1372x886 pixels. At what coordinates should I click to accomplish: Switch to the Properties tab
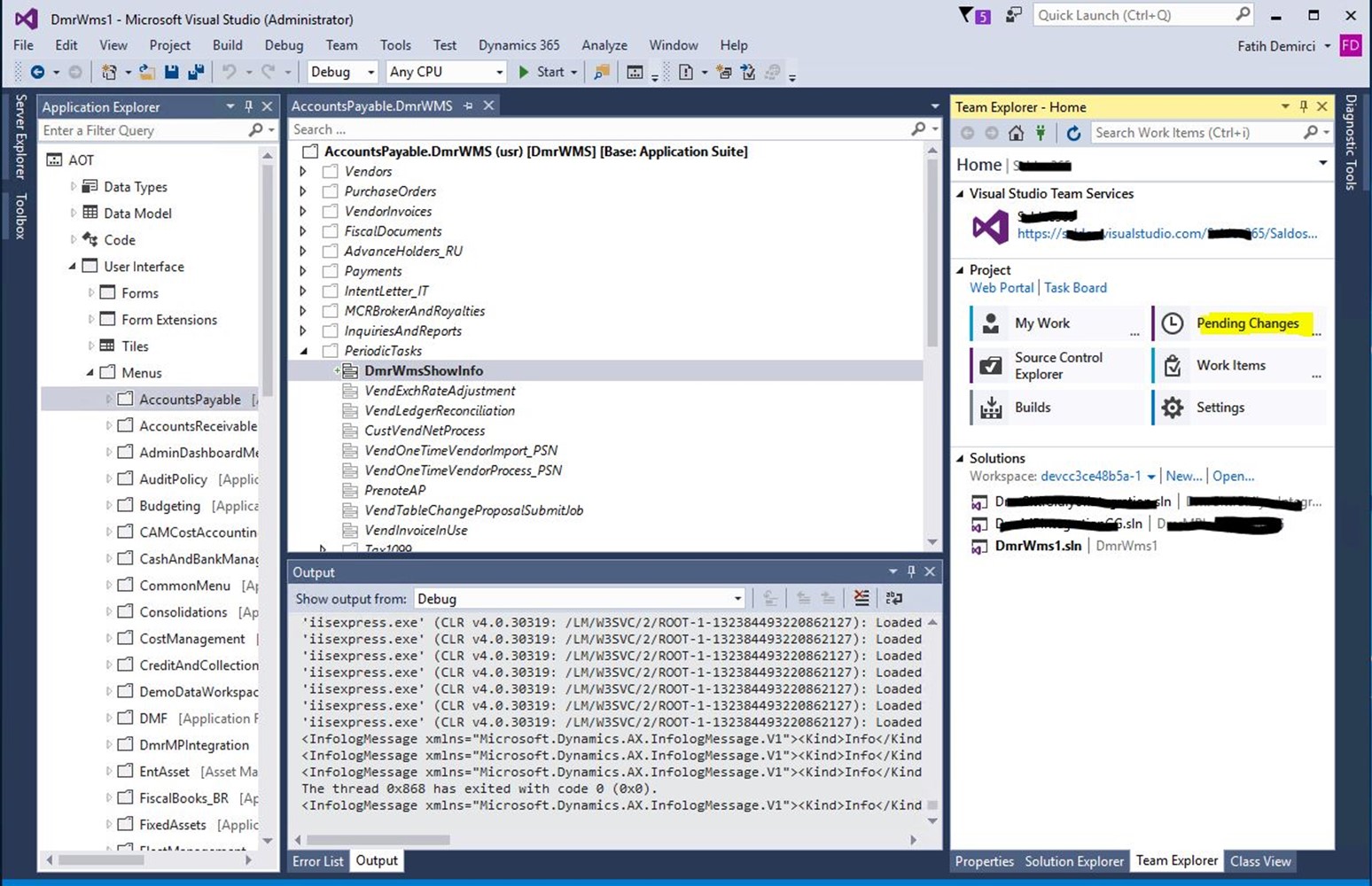click(x=985, y=861)
